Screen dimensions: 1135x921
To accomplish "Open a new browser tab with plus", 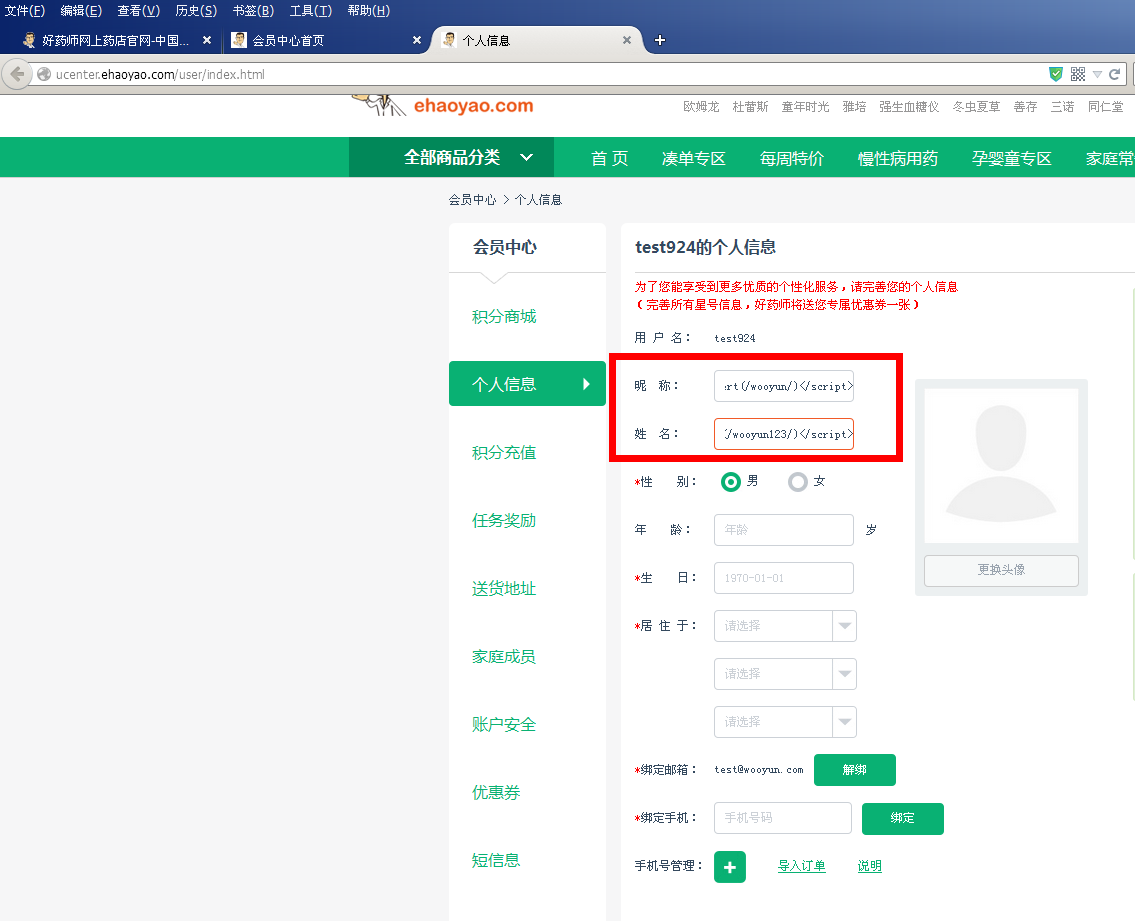I will click(659, 41).
